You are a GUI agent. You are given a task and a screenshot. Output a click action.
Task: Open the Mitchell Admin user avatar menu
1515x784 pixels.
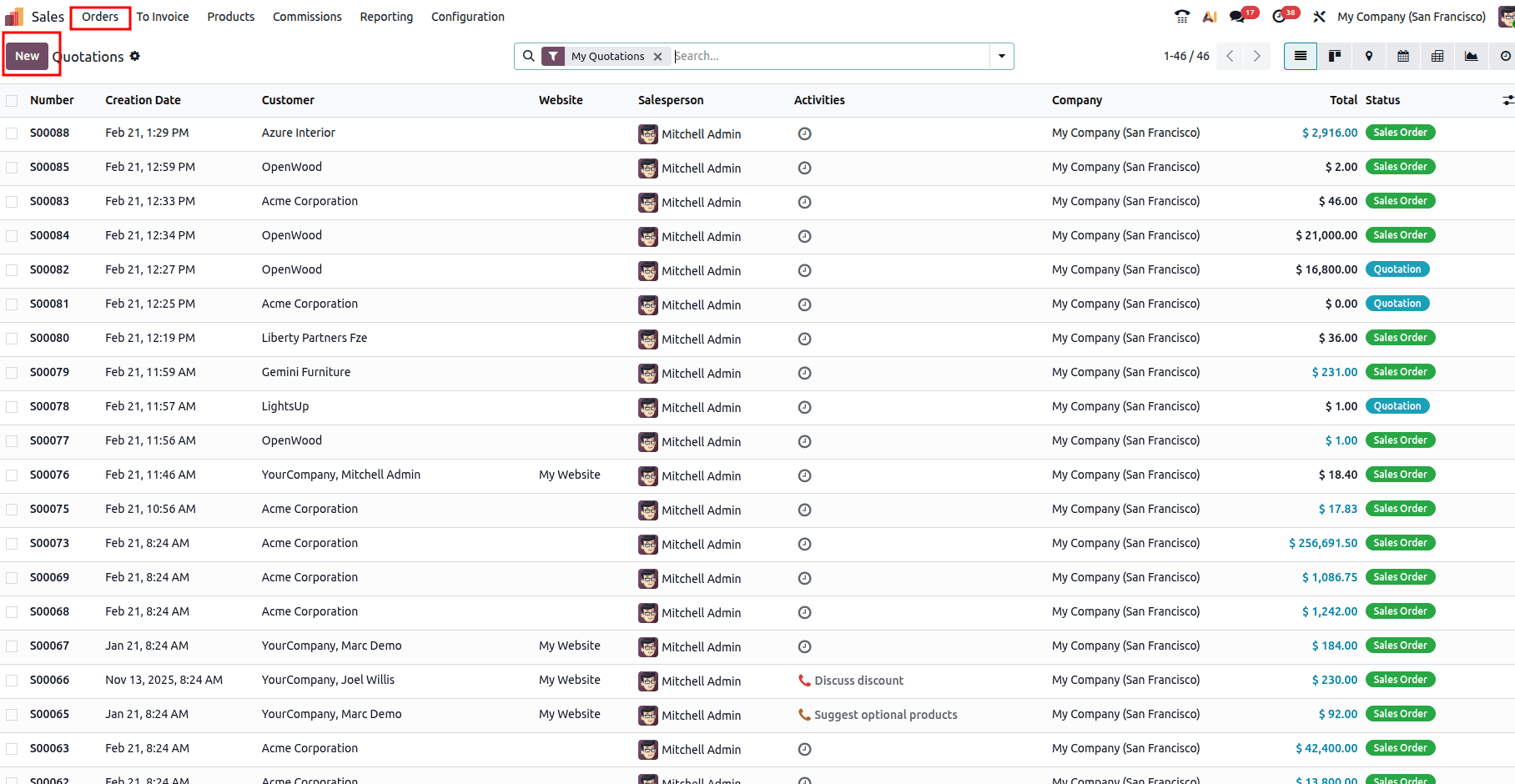pos(1506,17)
